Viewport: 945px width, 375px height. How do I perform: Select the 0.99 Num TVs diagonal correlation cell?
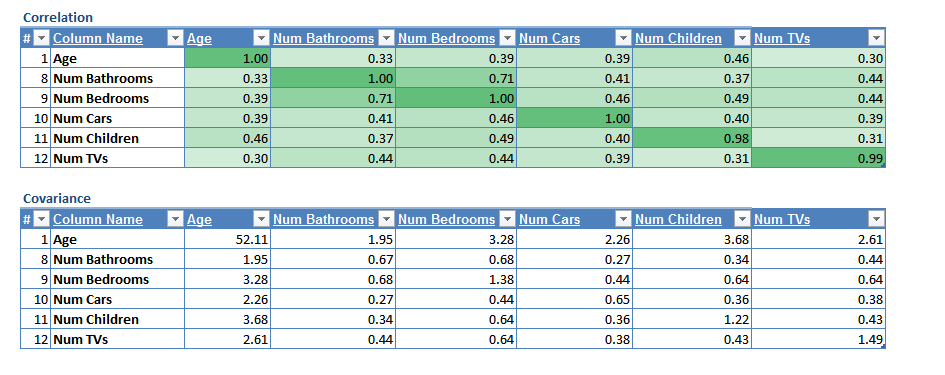coord(818,159)
